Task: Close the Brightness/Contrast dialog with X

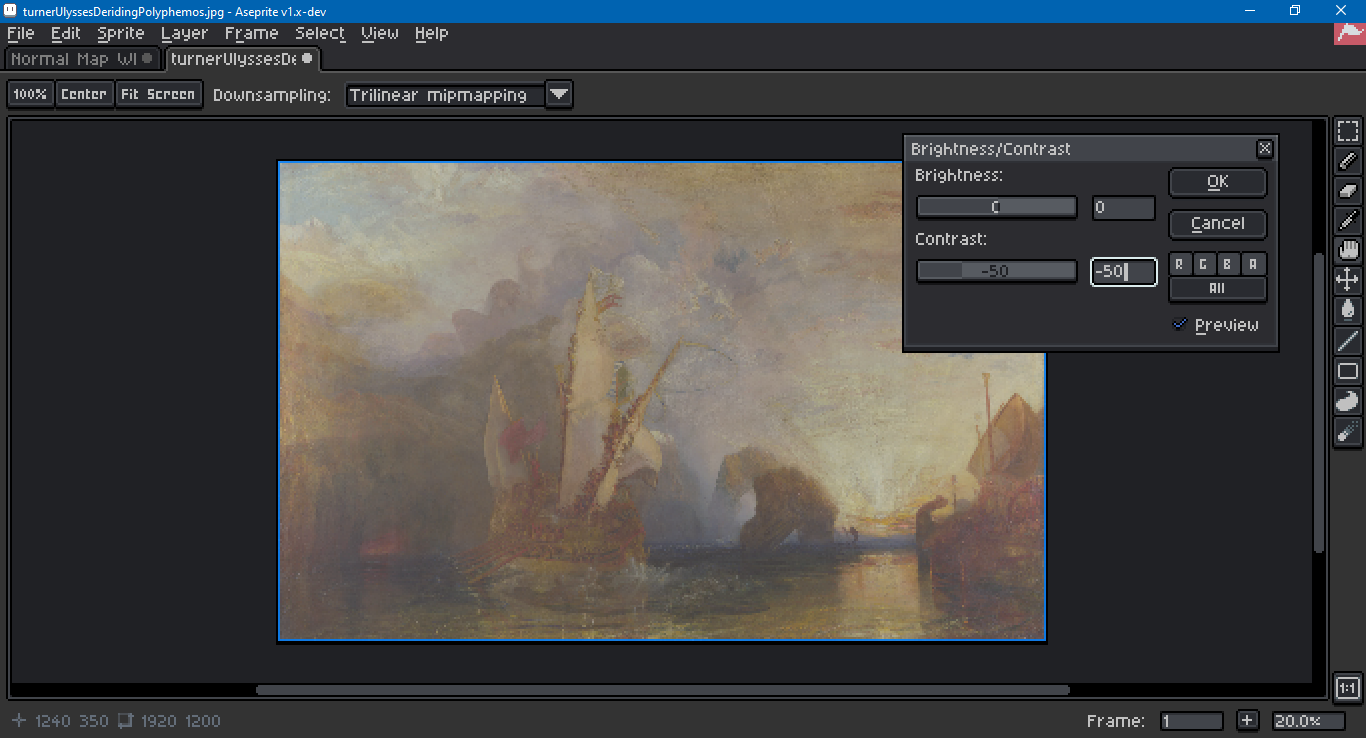Action: [x=1265, y=149]
